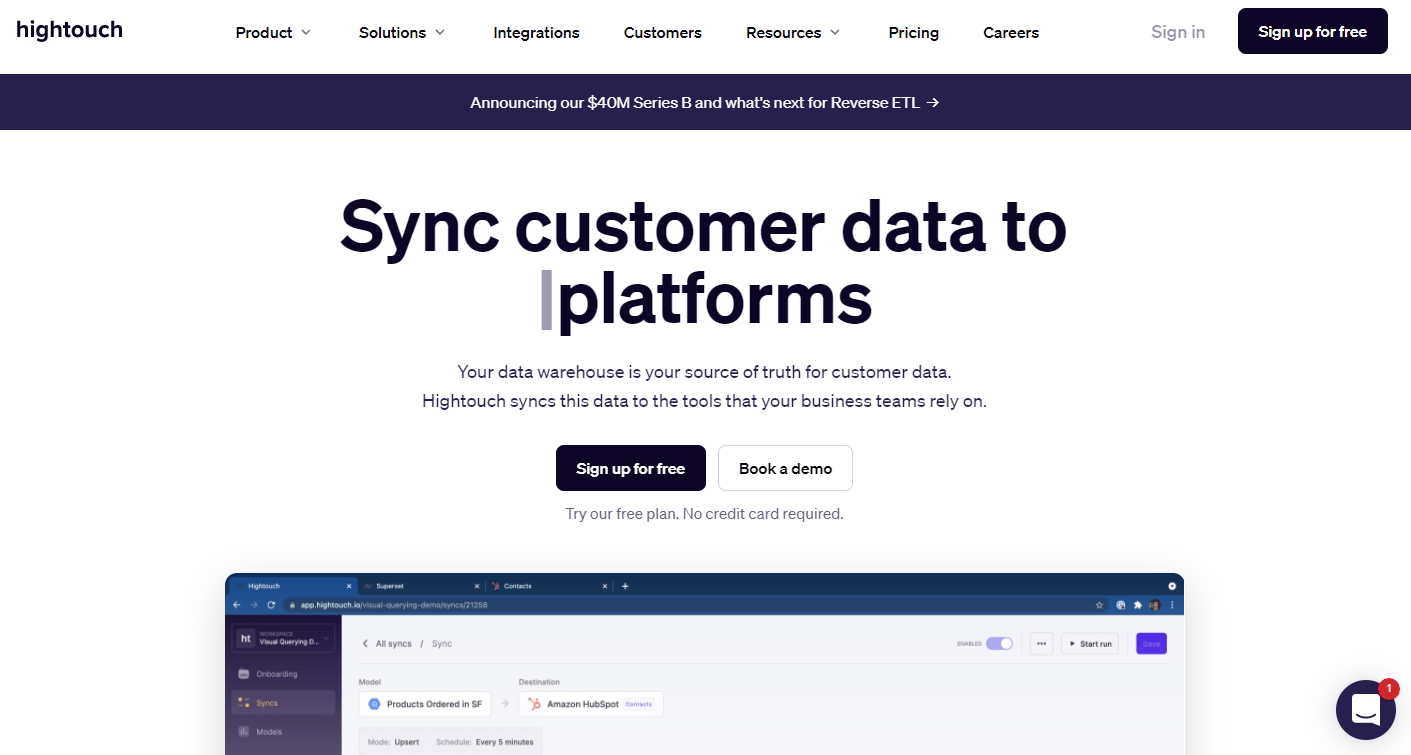Image resolution: width=1411 pixels, height=755 pixels.
Task: Bookmark the page using the star icon
Action: pos(1100,605)
